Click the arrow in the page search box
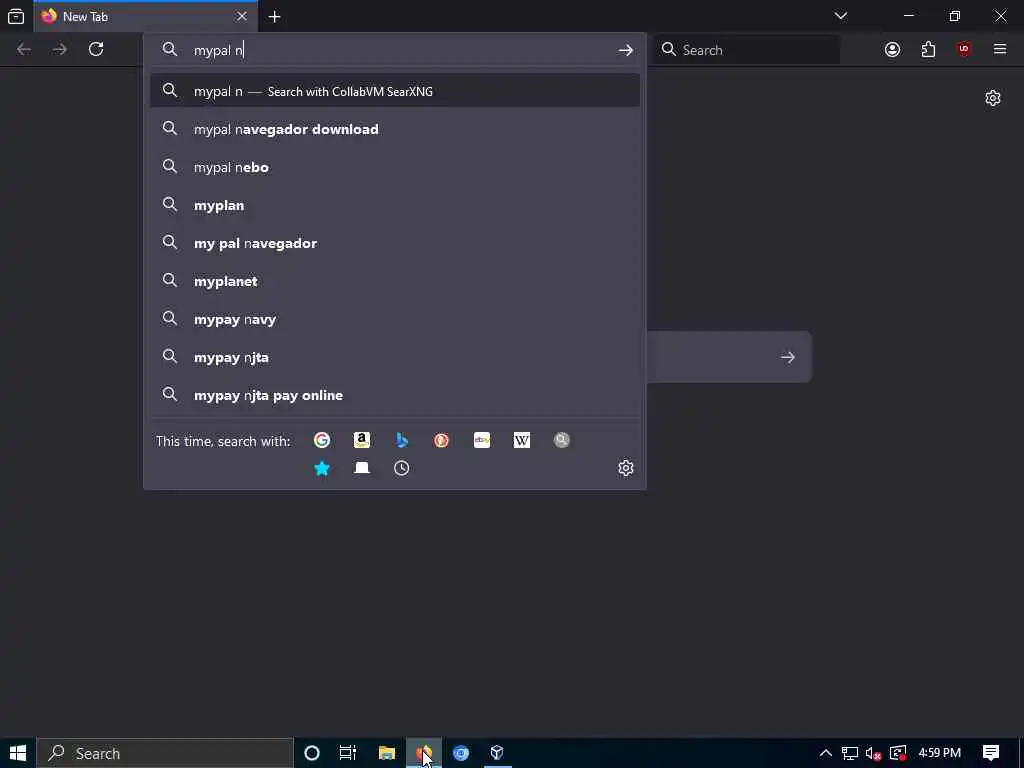 point(788,357)
